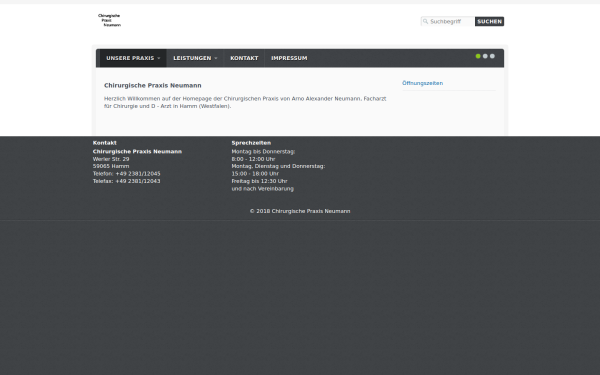Click the Chirurgische Praxis Neumann logo
600x375 pixels.
tap(109, 20)
